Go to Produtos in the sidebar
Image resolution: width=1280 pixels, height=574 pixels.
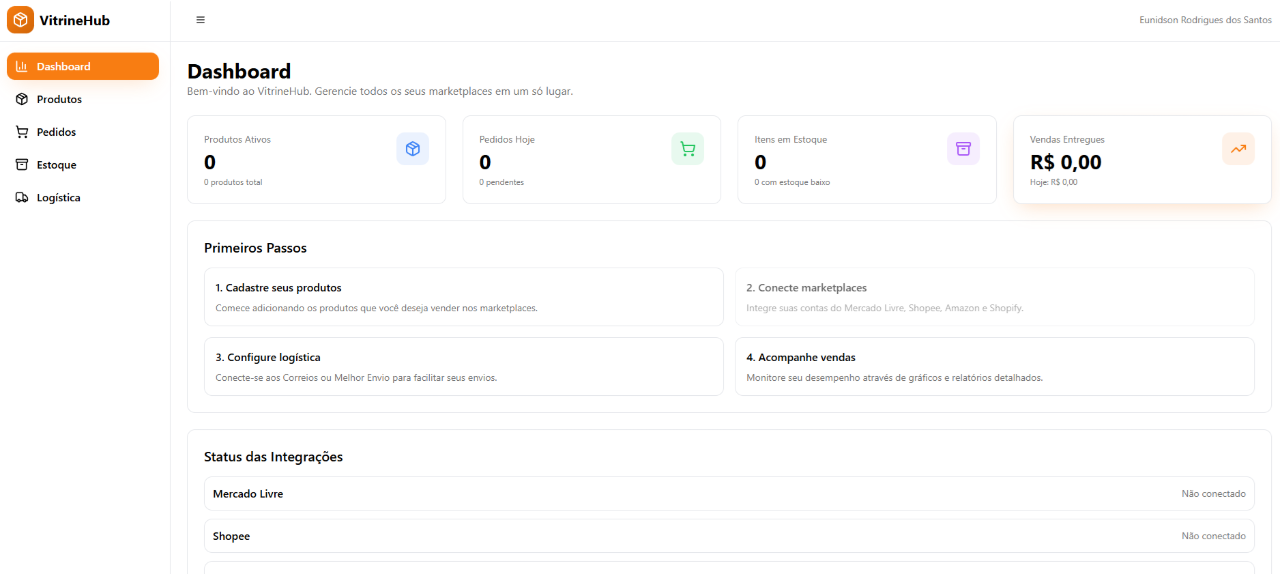click(x=60, y=100)
